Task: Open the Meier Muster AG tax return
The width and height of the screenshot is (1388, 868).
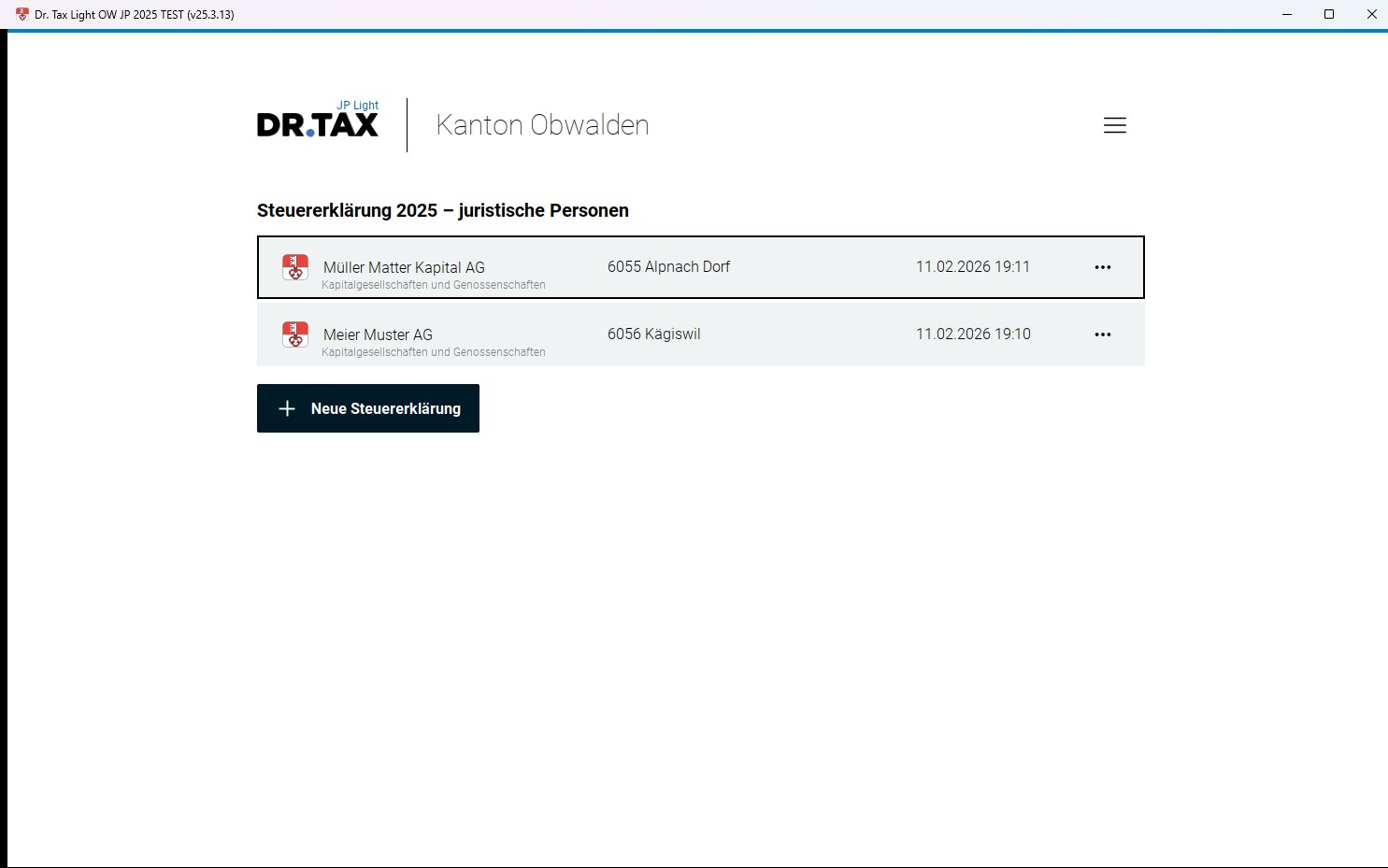Action: point(378,334)
